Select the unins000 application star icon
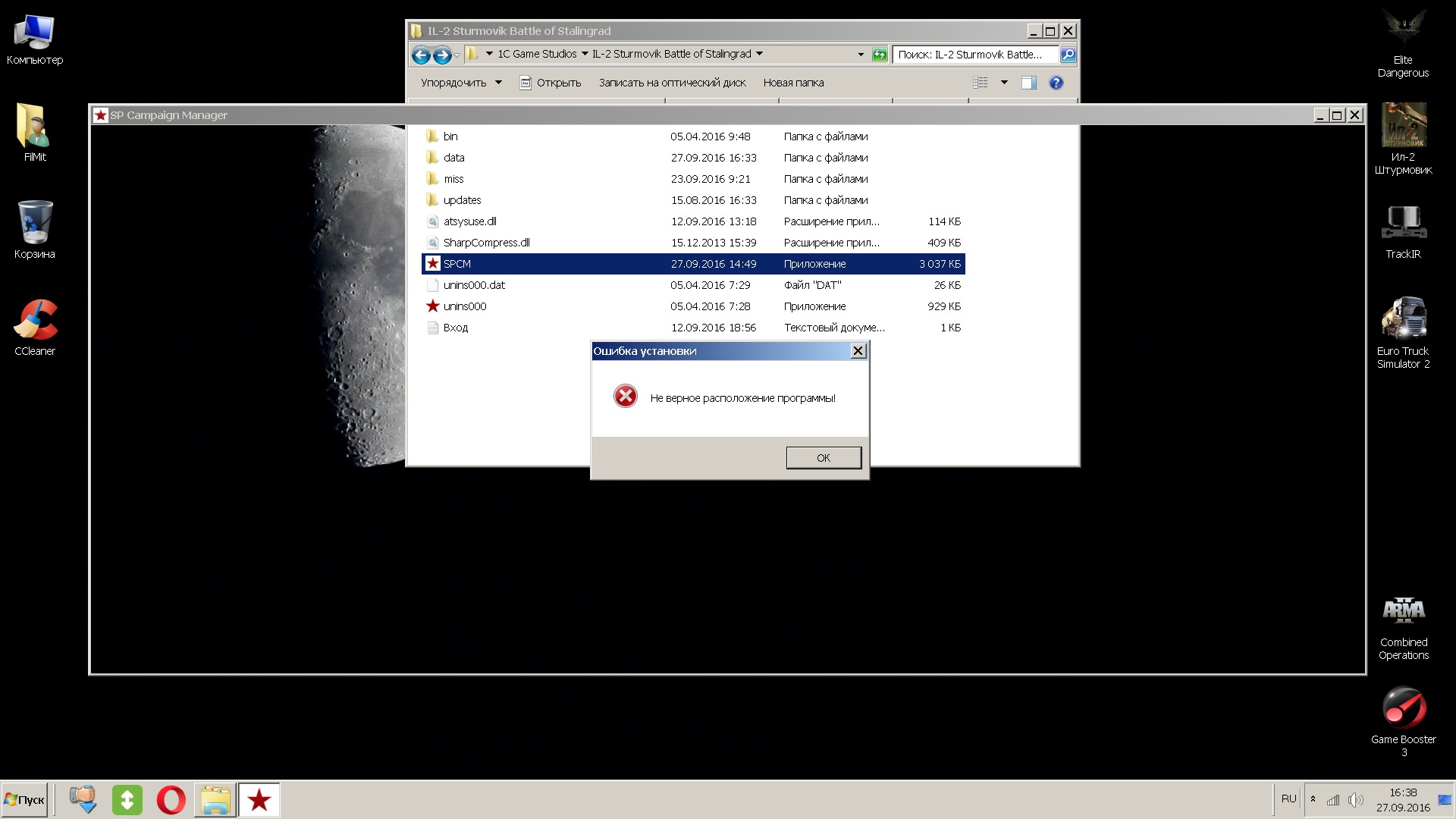Viewport: 1456px width, 819px height. (432, 306)
